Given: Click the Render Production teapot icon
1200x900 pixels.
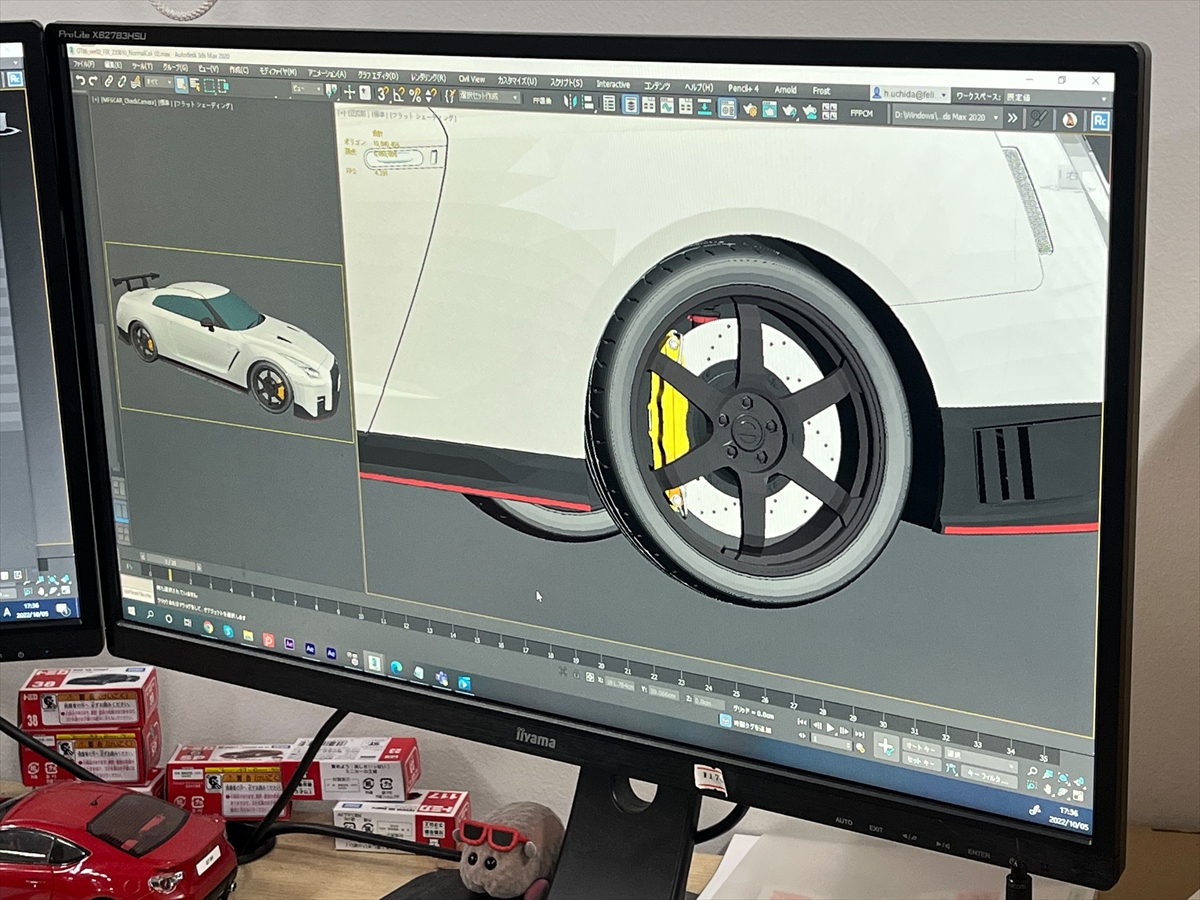Looking at the screenshot, I should (x=789, y=110).
